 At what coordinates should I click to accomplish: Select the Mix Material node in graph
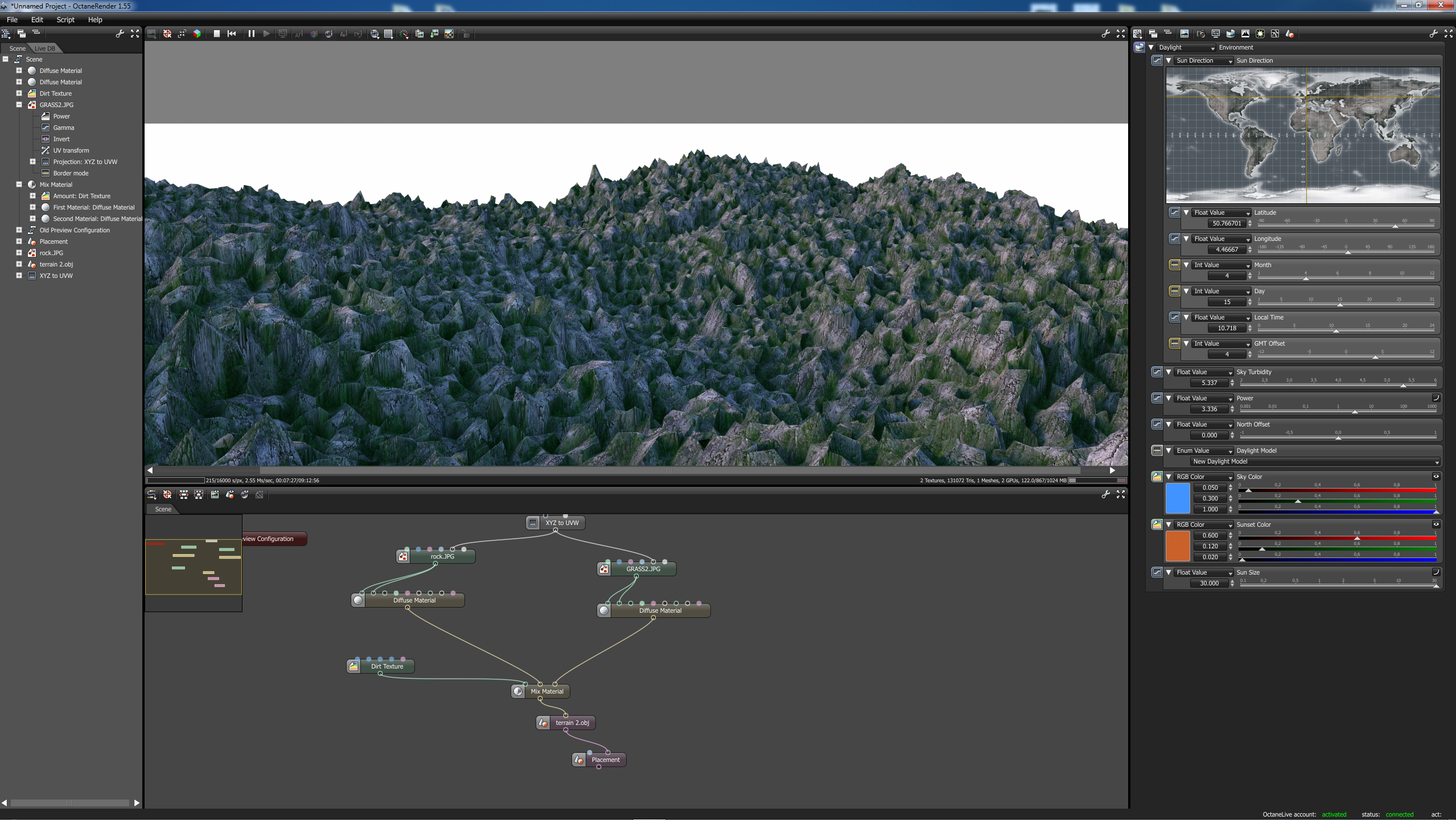pyautogui.click(x=546, y=691)
